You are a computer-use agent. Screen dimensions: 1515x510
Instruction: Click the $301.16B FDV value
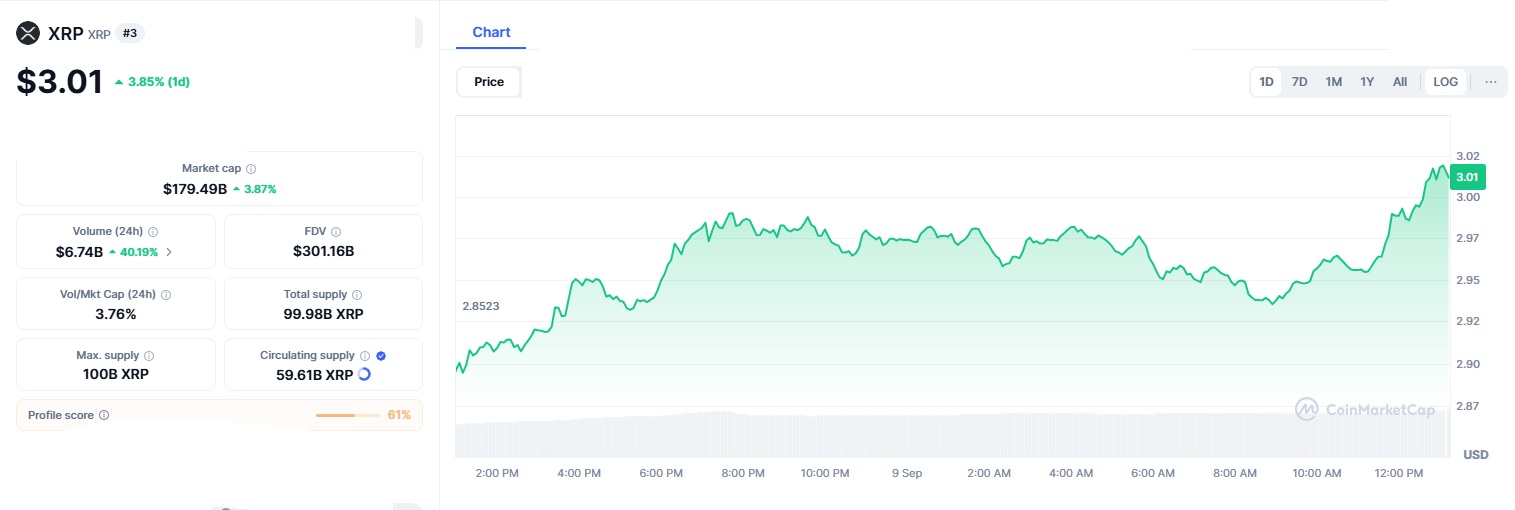coord(323,252)
